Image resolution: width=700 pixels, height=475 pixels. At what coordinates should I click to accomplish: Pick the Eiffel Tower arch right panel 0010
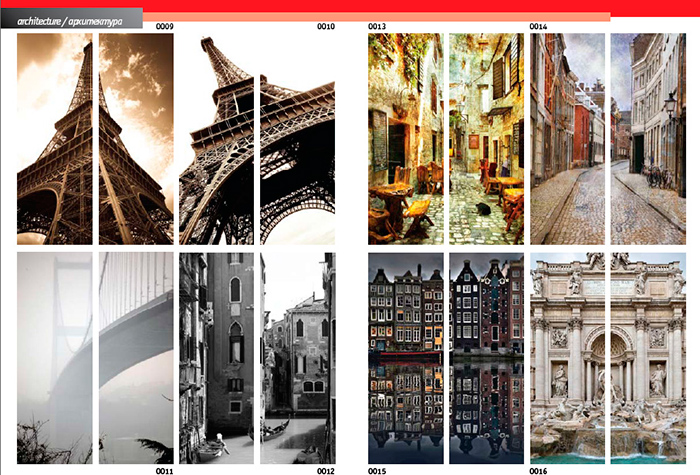298,139
